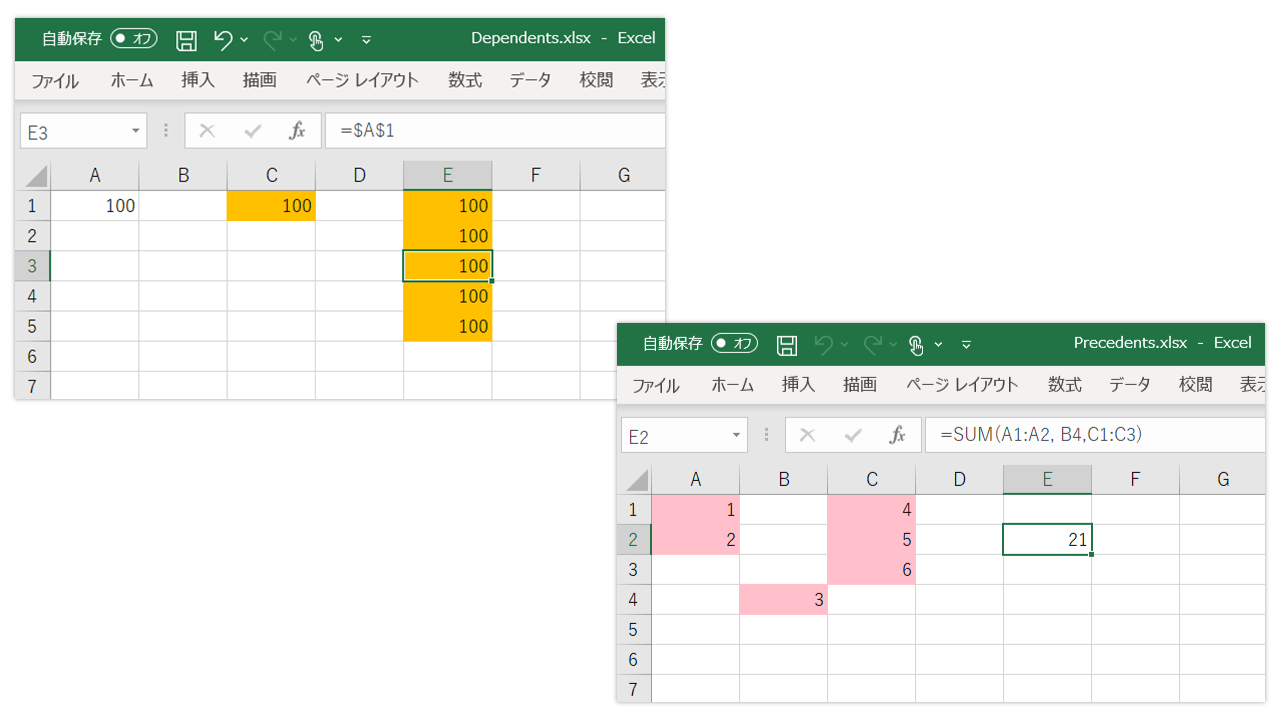Select row 5 header in Precedents.xlsx

(x=634, y=630)
